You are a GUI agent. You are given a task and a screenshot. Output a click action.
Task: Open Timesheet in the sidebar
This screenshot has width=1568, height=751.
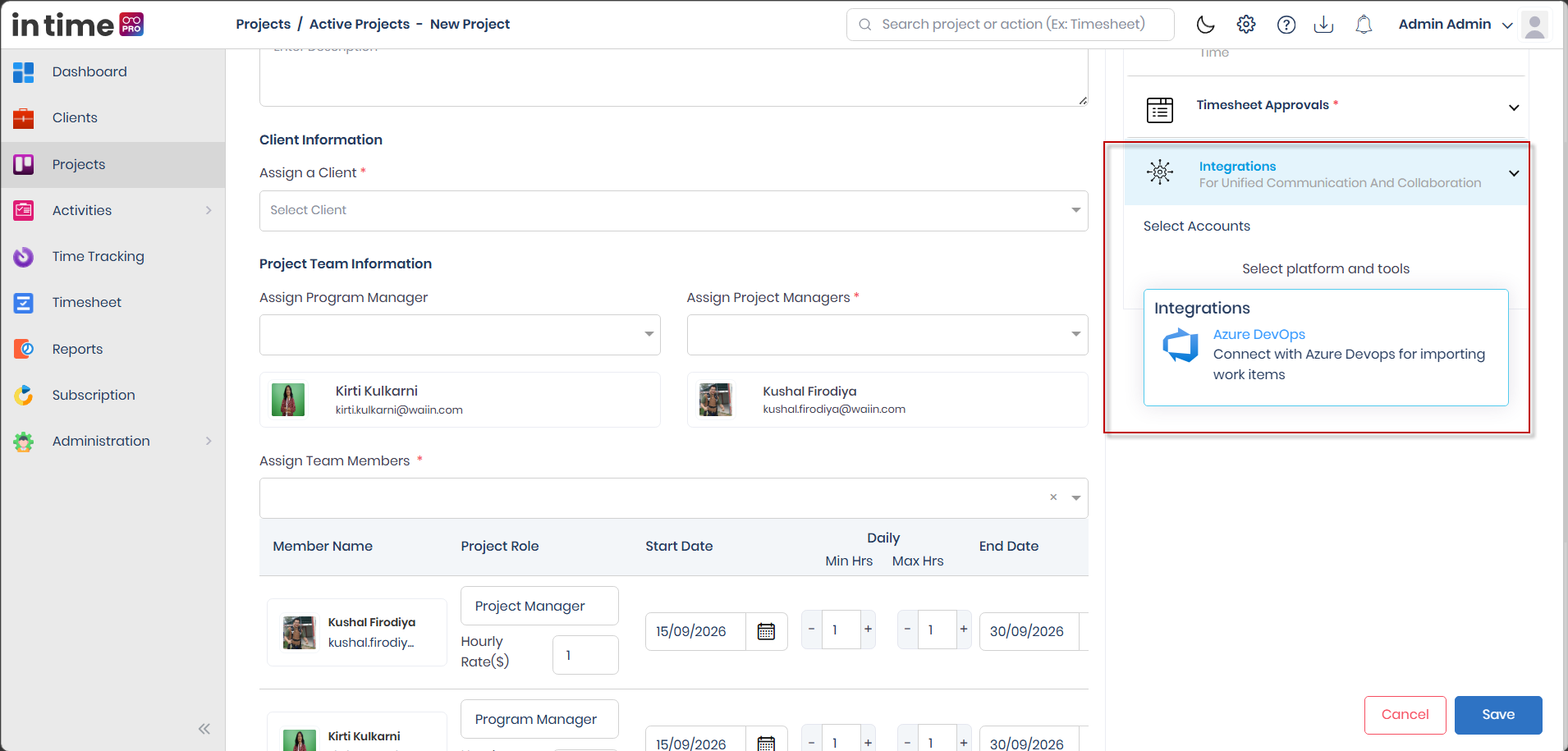(113, 303)
